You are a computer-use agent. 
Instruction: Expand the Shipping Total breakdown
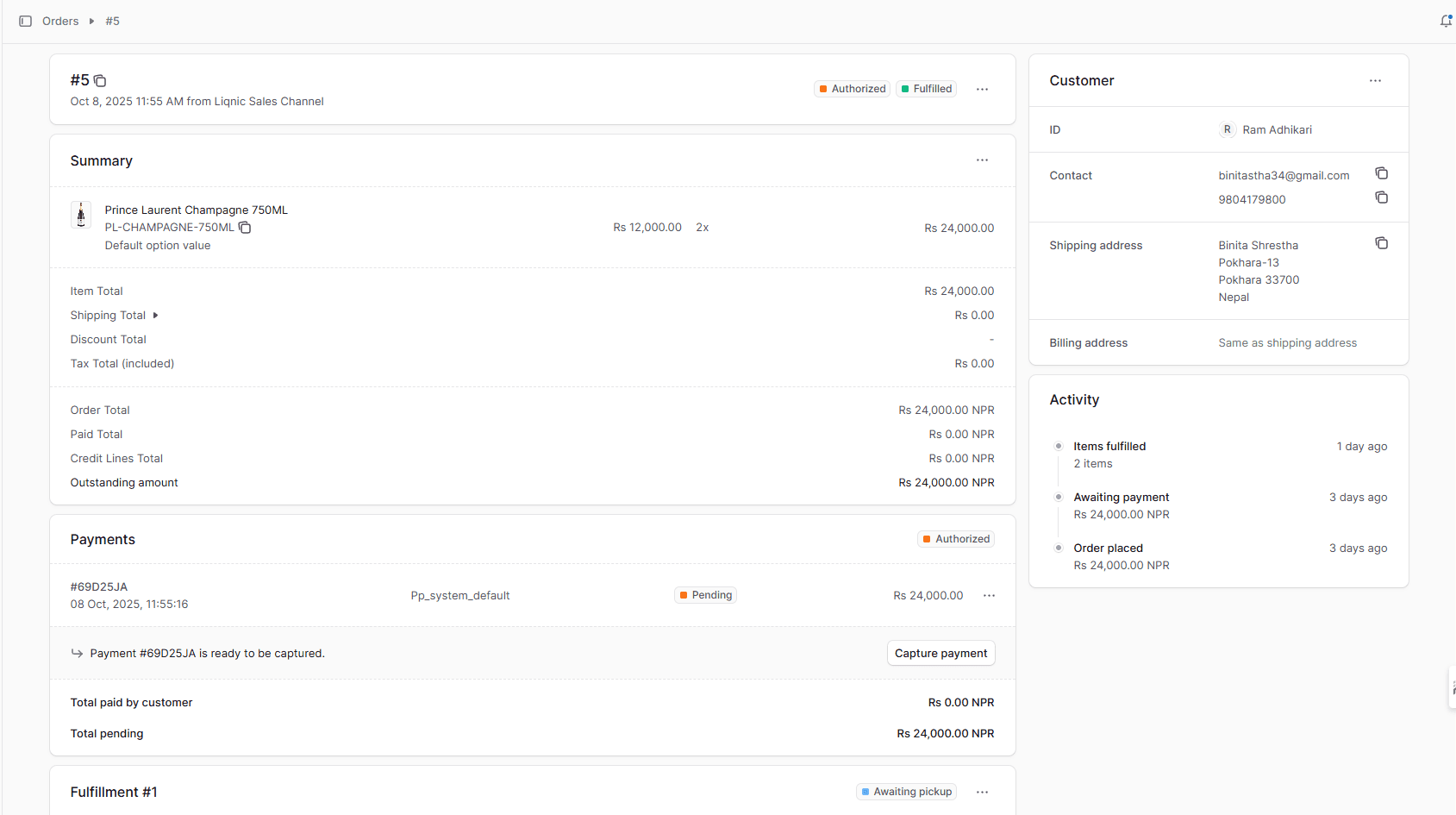click(156, 315)
